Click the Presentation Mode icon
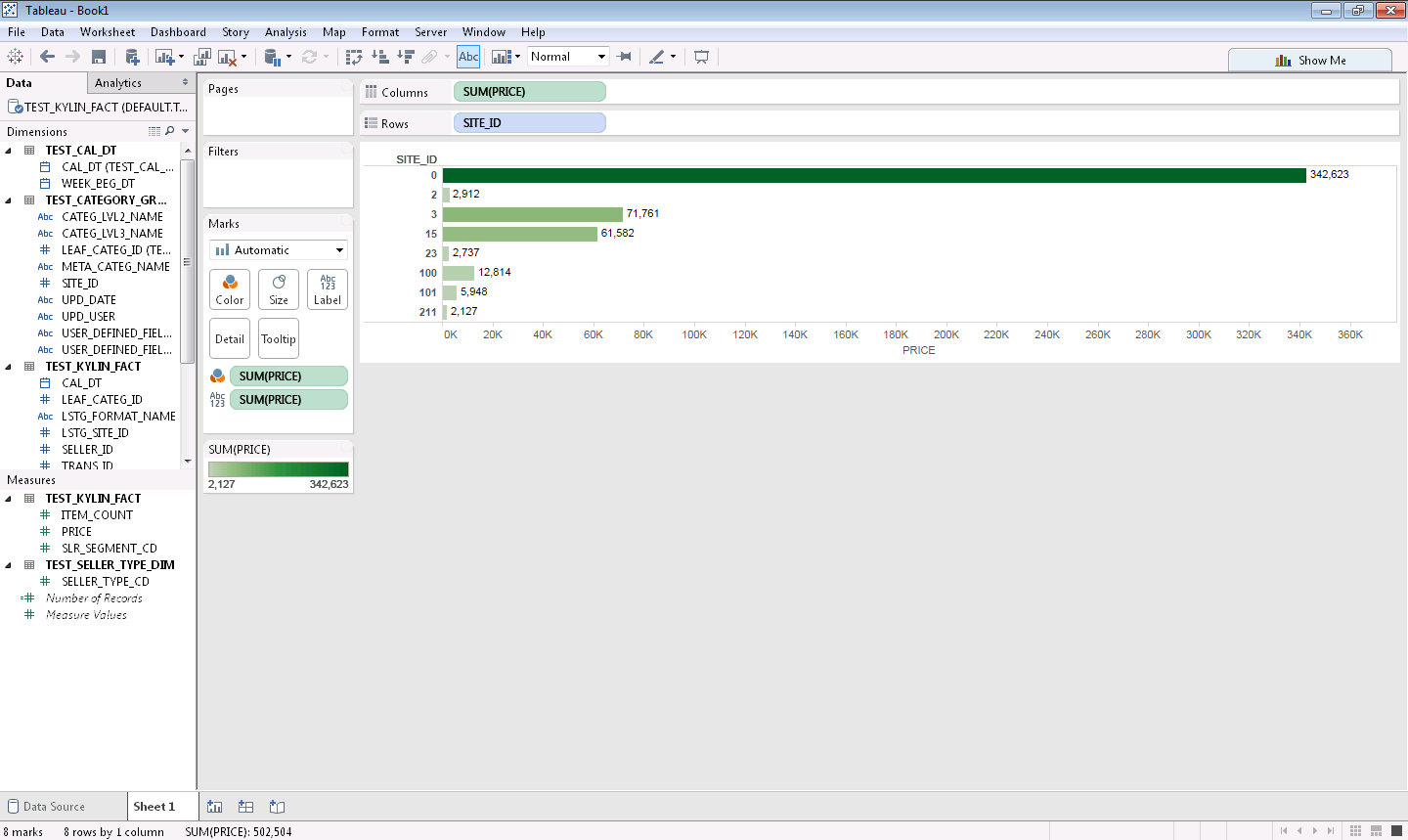 [x=701, y=57]
